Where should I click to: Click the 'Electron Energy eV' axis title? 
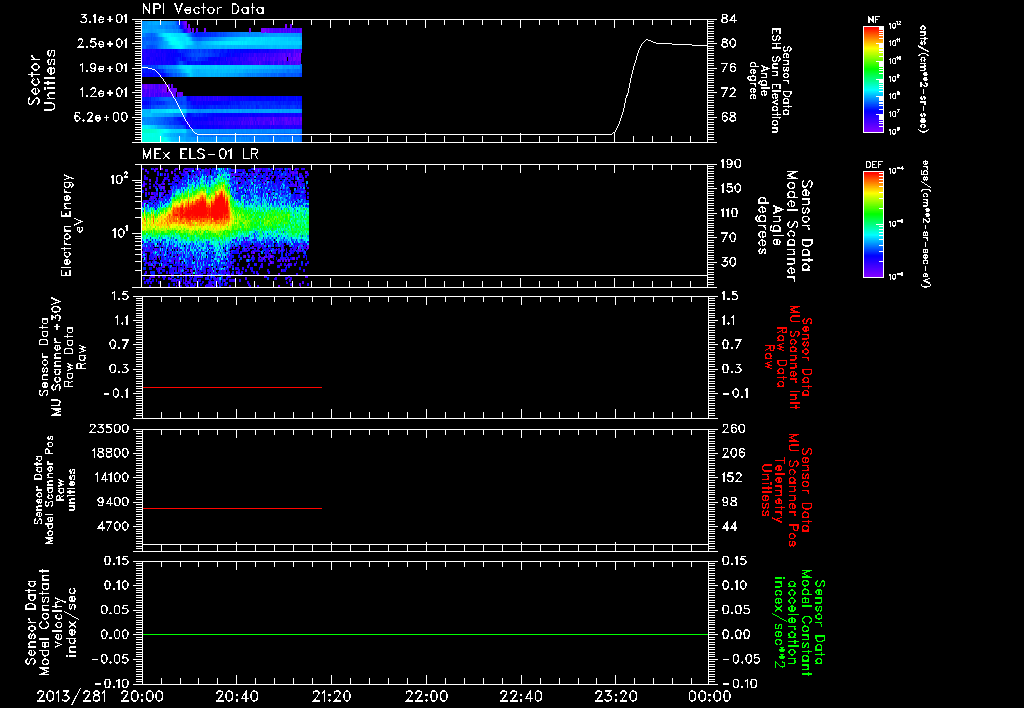72,225
